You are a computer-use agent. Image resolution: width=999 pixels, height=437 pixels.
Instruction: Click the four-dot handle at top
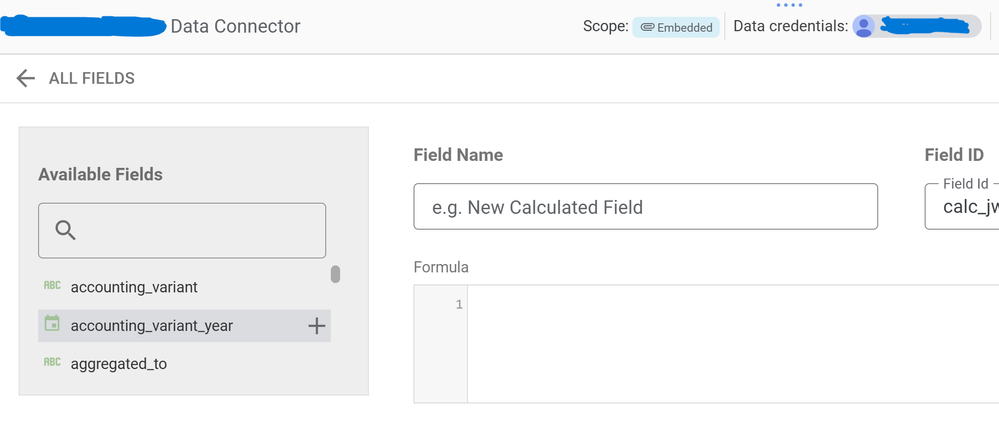point(789,5)
